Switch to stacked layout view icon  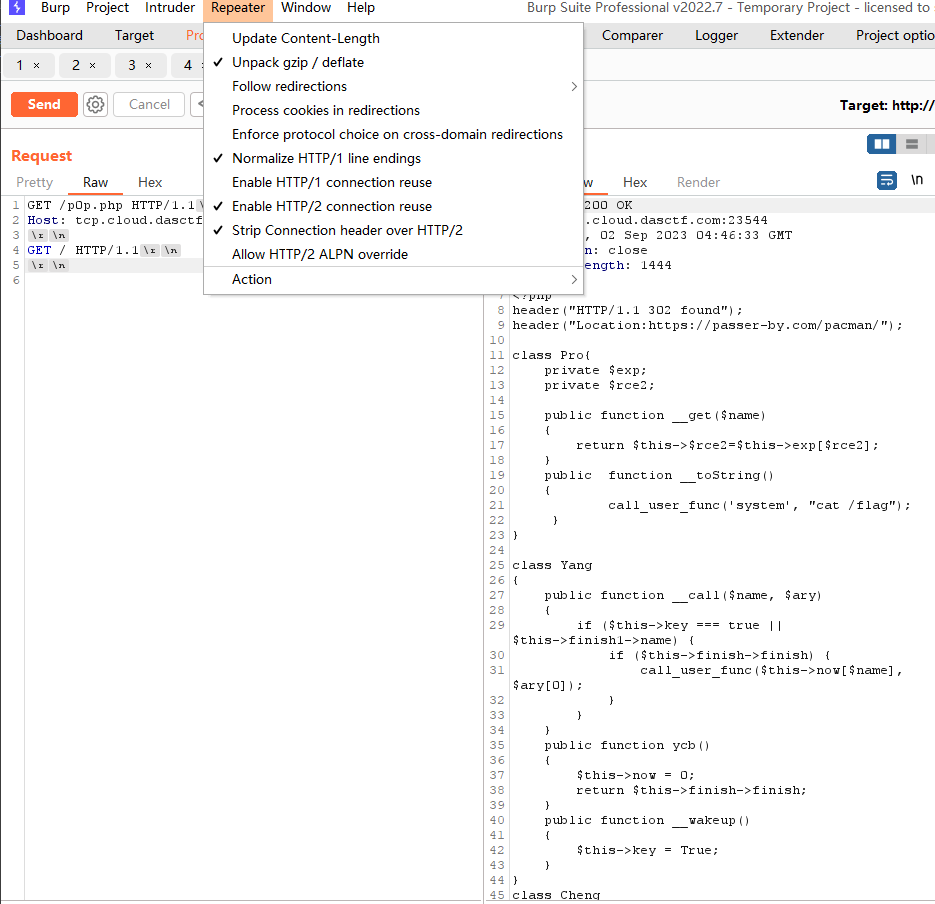click(x=911, y=144)
